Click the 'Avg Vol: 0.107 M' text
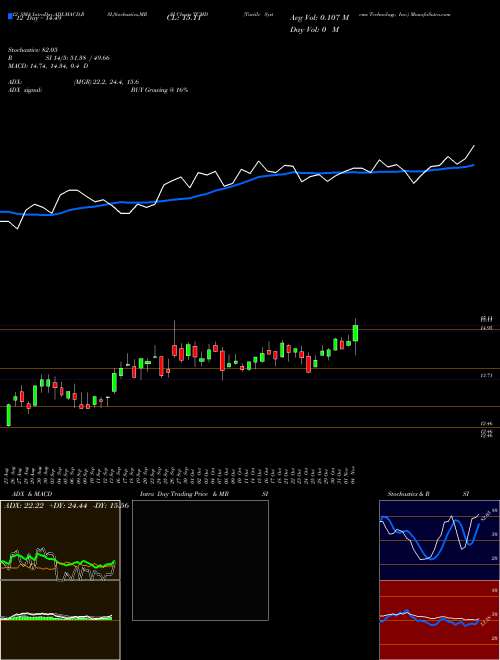Screen dimensions: 500x660 pyautogui.click(x=319, y=18)
